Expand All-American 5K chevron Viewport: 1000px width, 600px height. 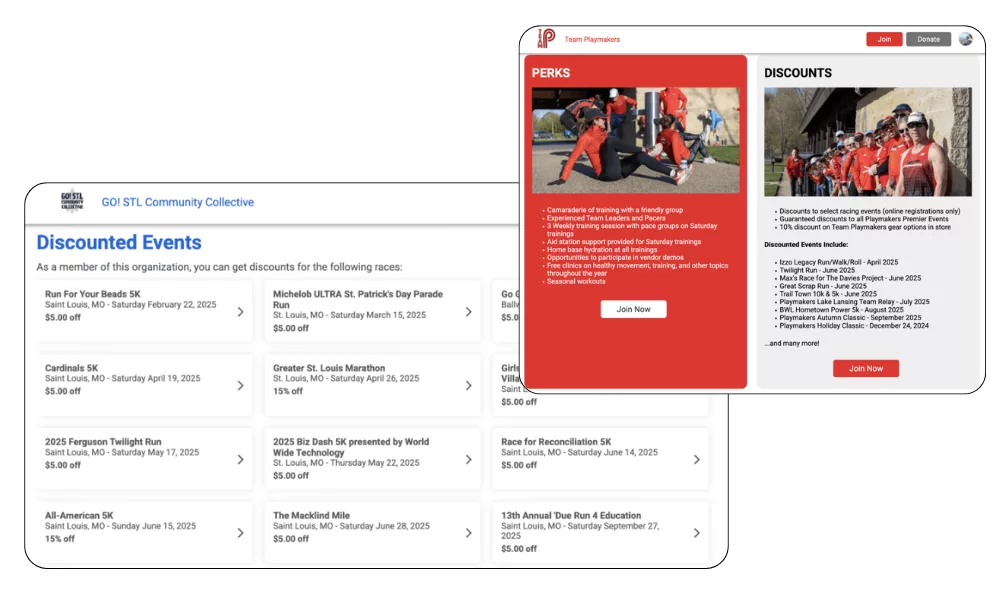coord(240,533)
